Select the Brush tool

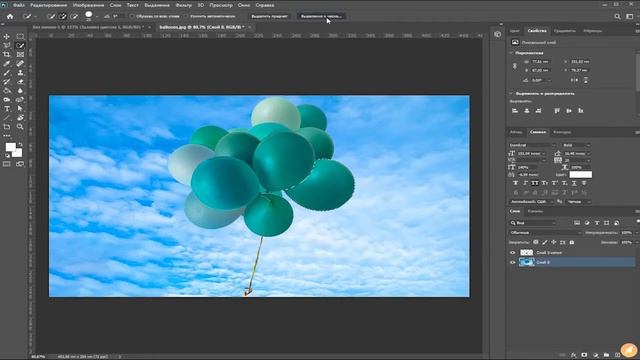tap(7, 73)
